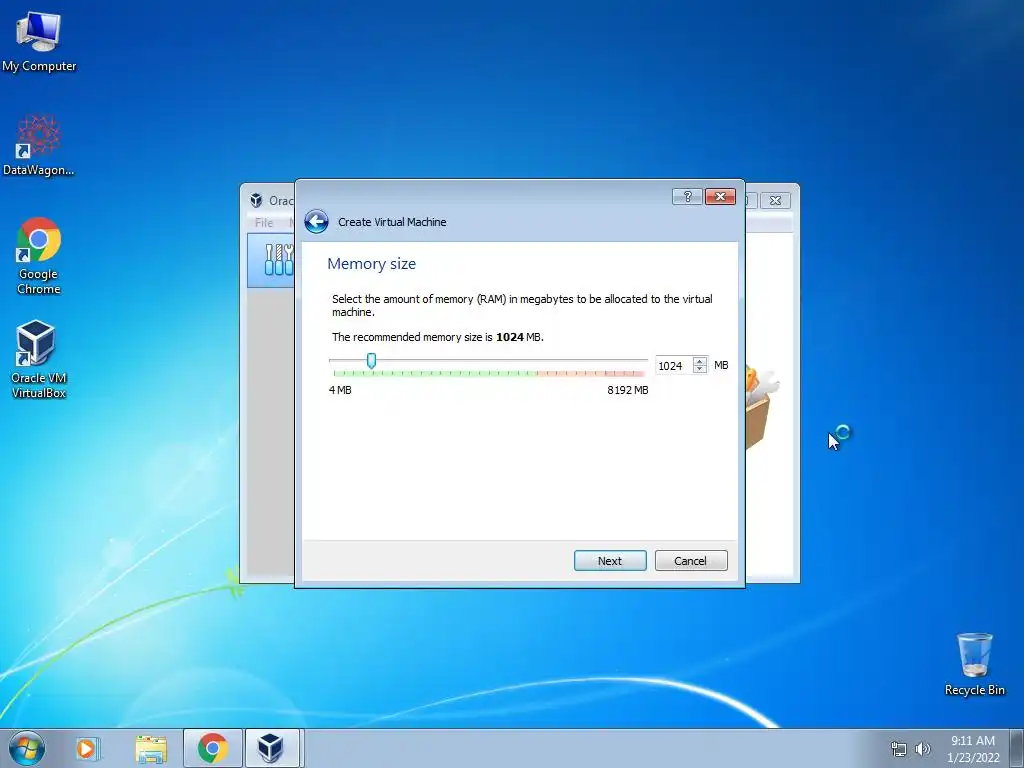Go back with the blue arrow icon
The image size is (1024, 768).
(316, 222)
